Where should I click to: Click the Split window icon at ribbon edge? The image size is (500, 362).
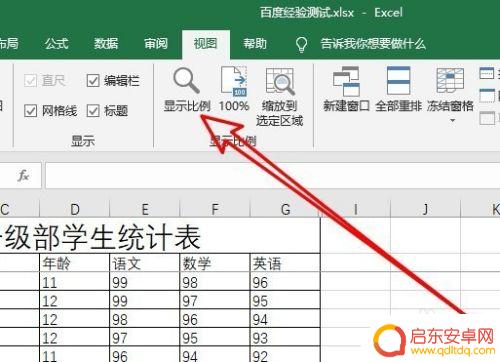487,73
